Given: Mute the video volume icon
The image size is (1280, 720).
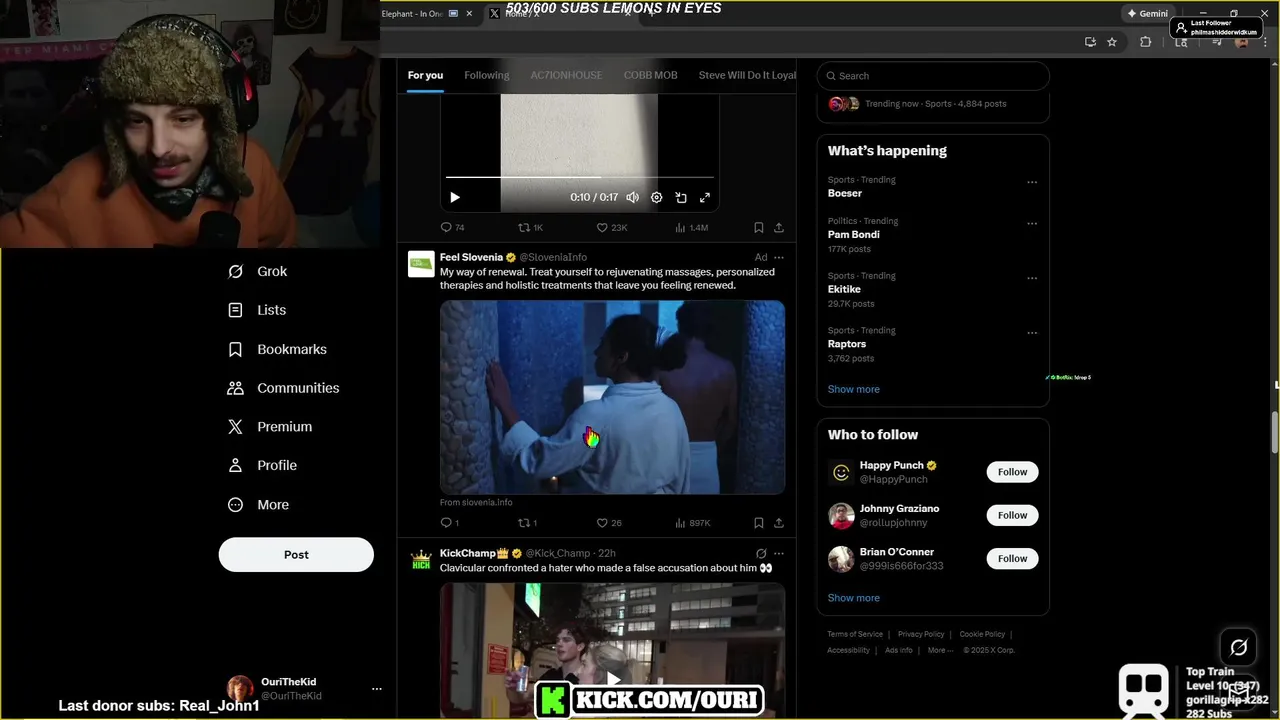Looking at the screenshot, I should (x=632, y=197).
